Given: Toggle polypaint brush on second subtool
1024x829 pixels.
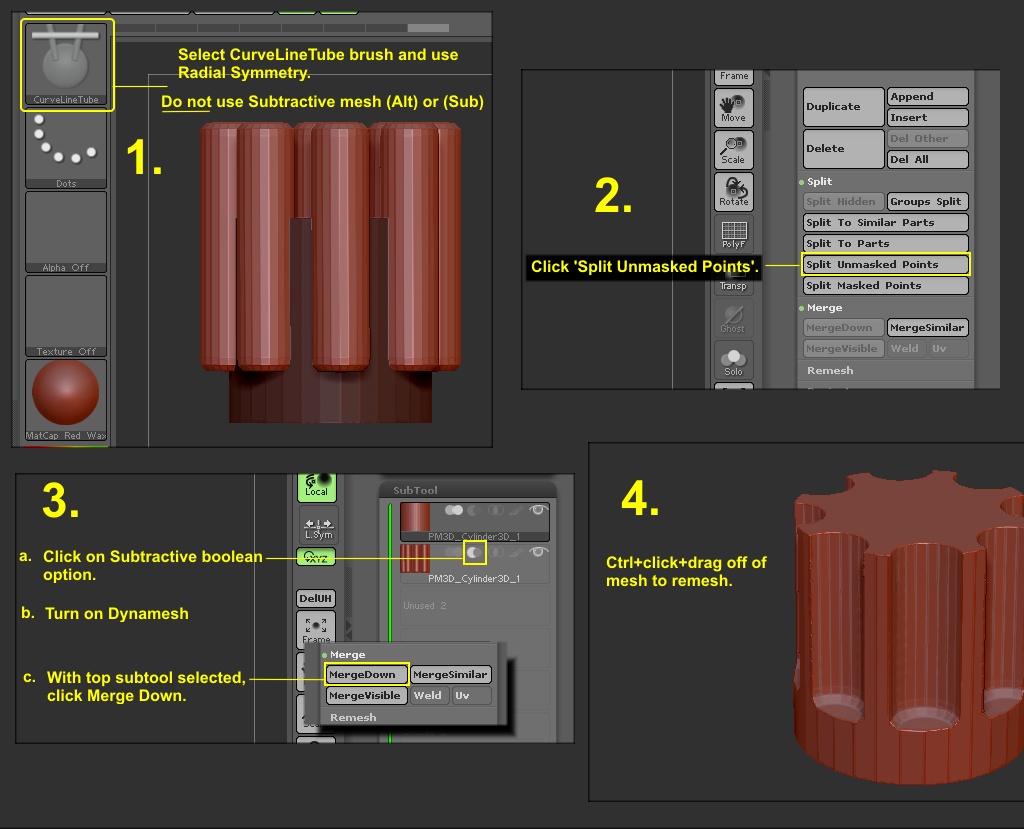Looking at the screenshot, I should (x=516, y=553).
